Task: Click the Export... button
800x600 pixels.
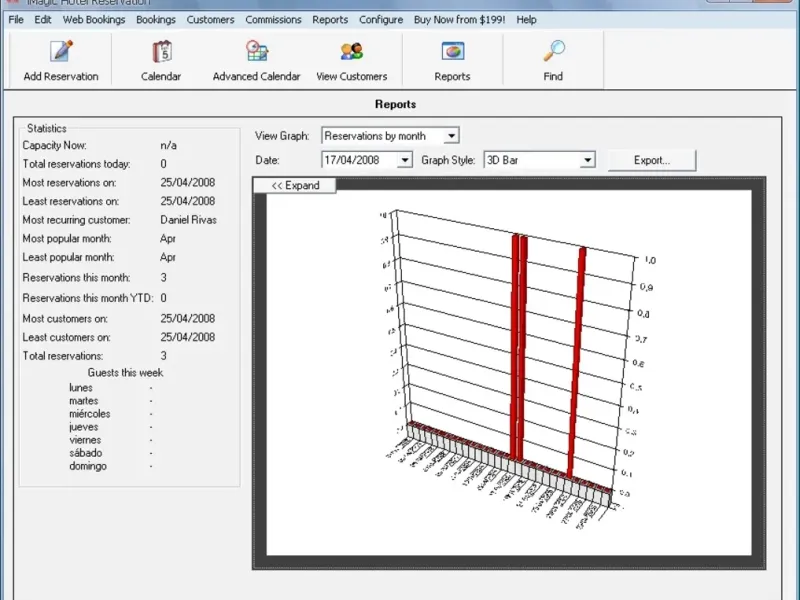Action: (x=652, y=160)
